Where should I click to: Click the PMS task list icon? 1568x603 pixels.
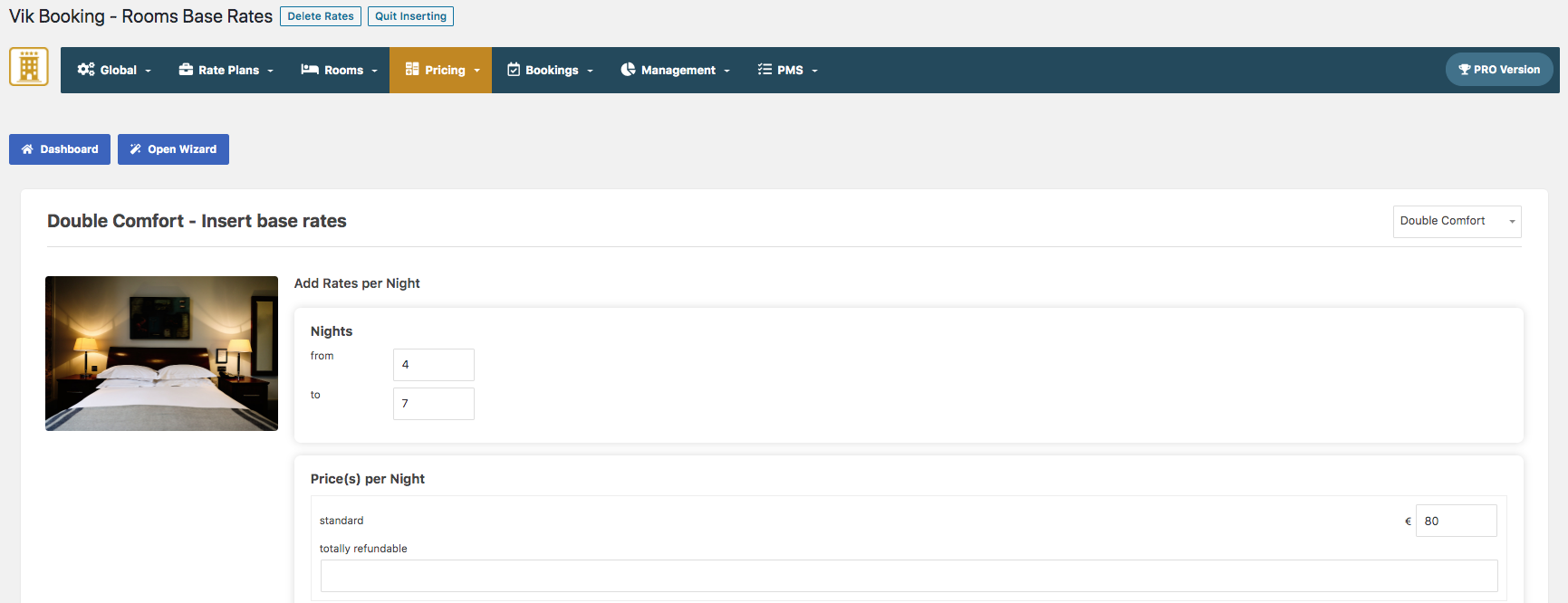click(x=765, y=69)
